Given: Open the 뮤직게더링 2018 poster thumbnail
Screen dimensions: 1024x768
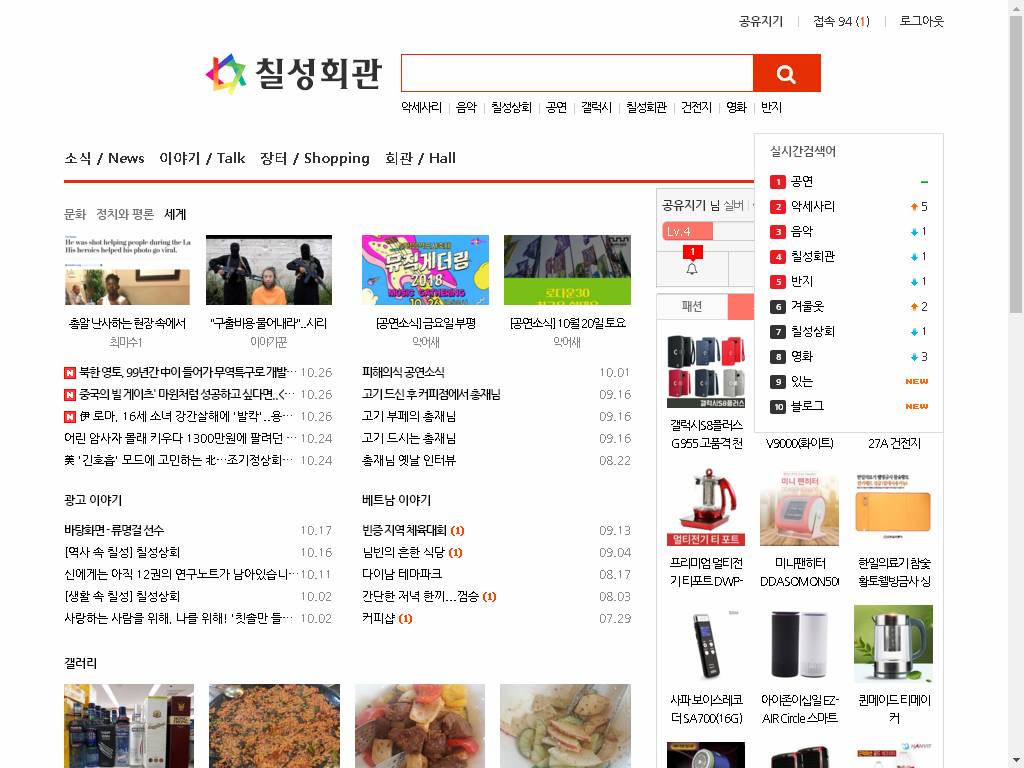Looking at the screenshot, I should 425,270.
